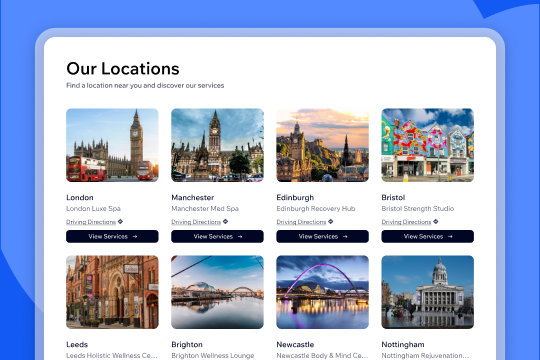Select the Leeds red brick street photo
The width and height of the screenshot is (540, 360).
tap(112, 292)
